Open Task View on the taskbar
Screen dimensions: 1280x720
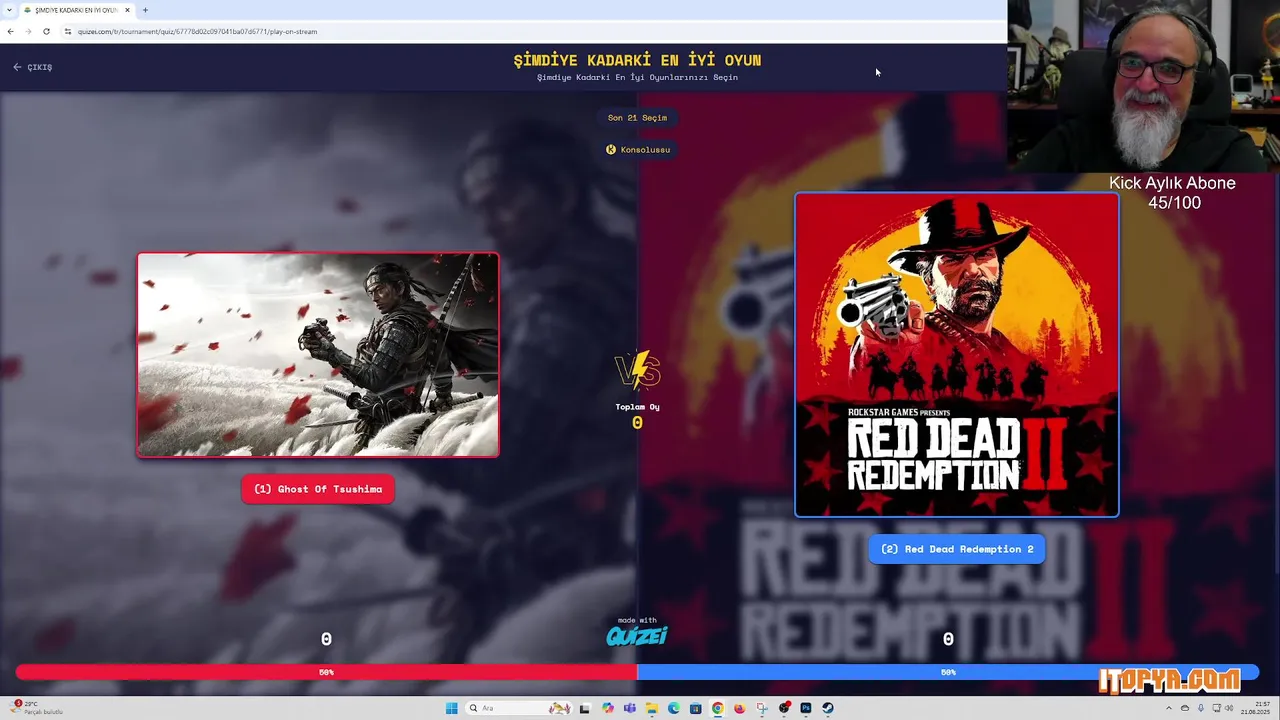[584, 708]
